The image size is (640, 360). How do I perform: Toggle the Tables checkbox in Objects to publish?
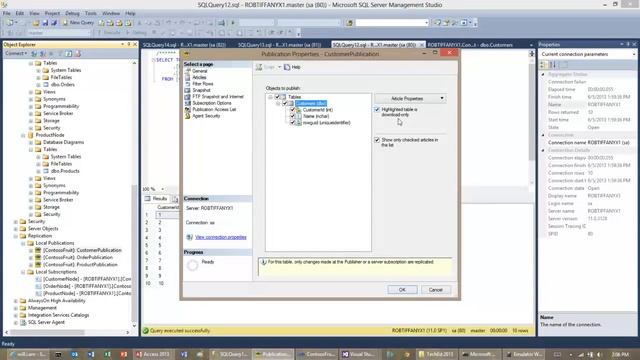(277, 97)
